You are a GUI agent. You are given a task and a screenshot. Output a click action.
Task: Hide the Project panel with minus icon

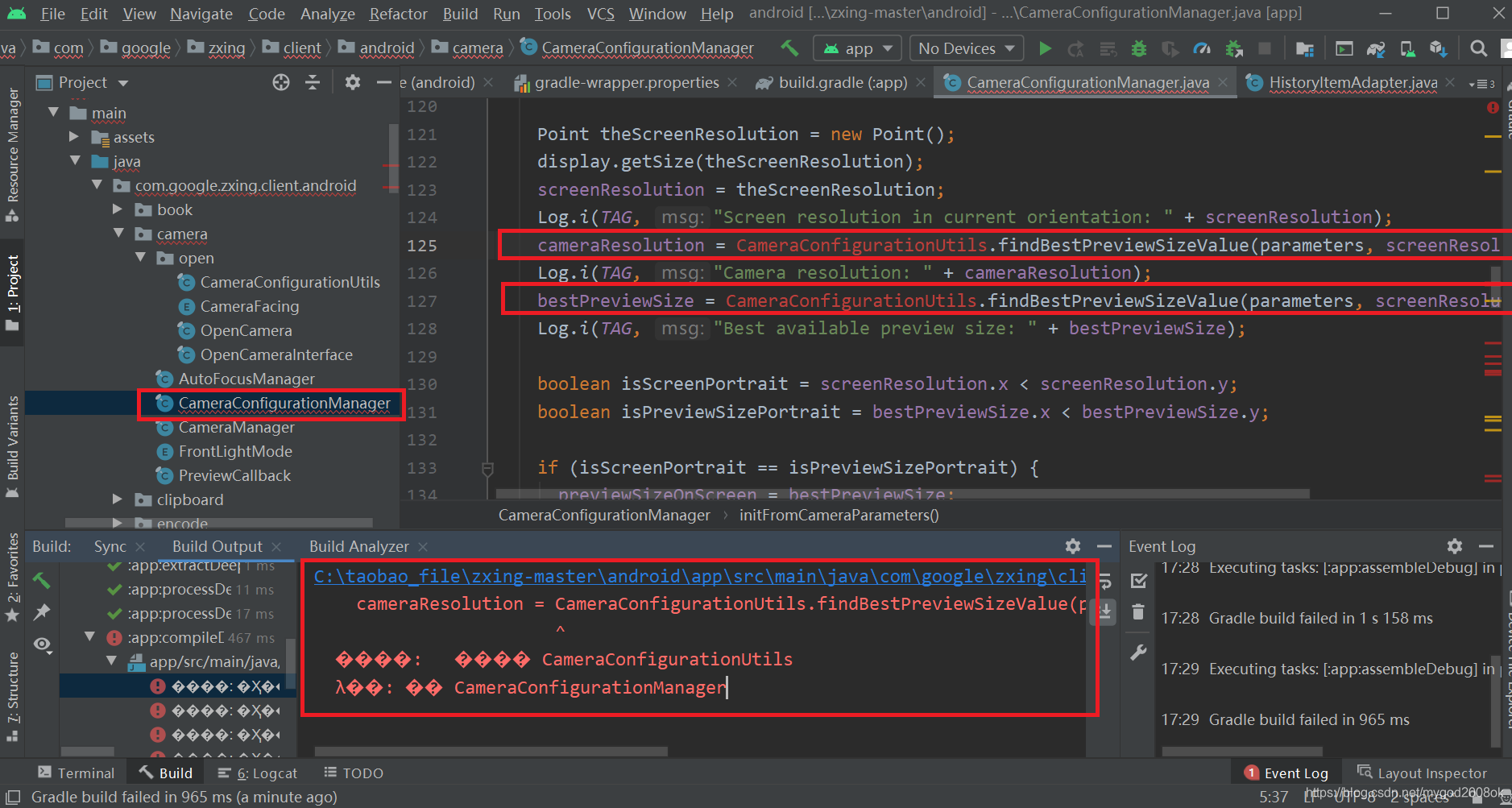tap(384, 82)
